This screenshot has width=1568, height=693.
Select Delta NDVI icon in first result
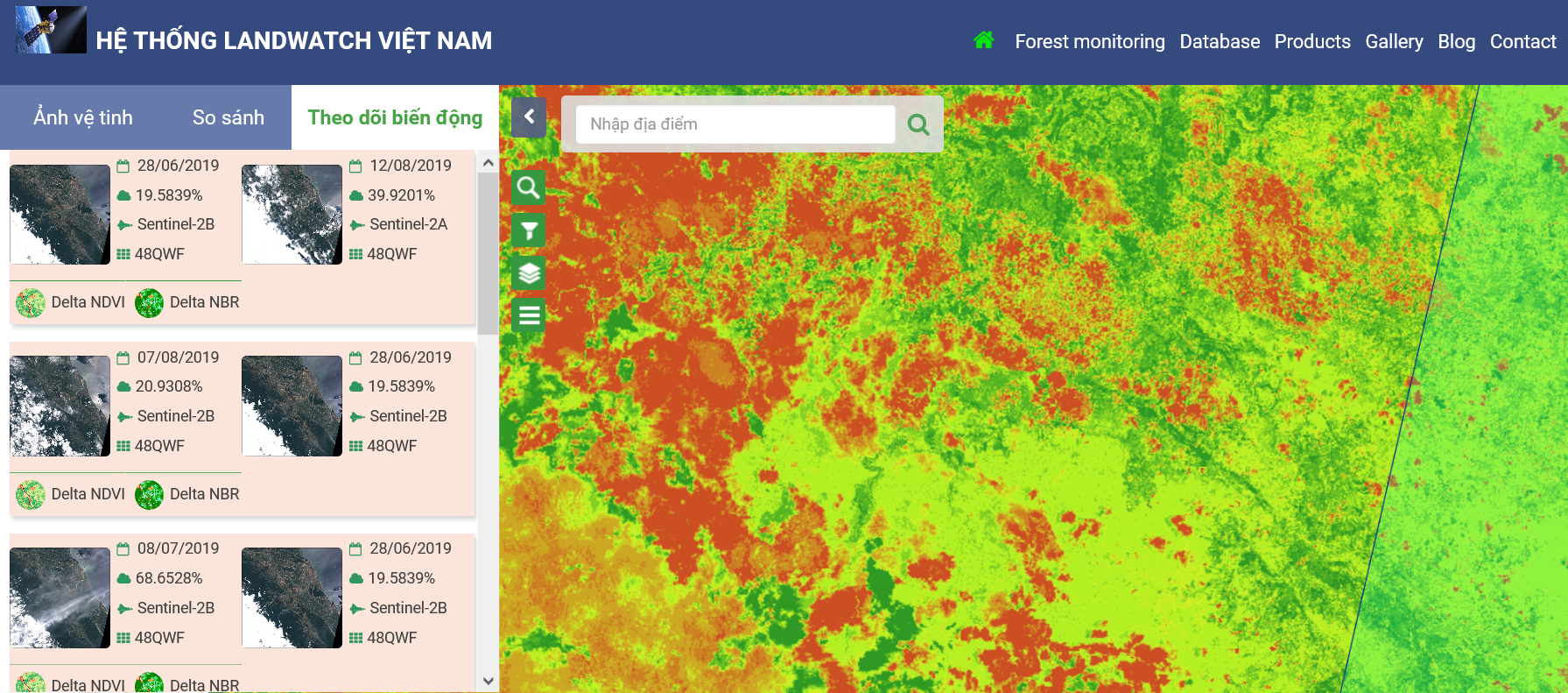(x=31, y=302)
